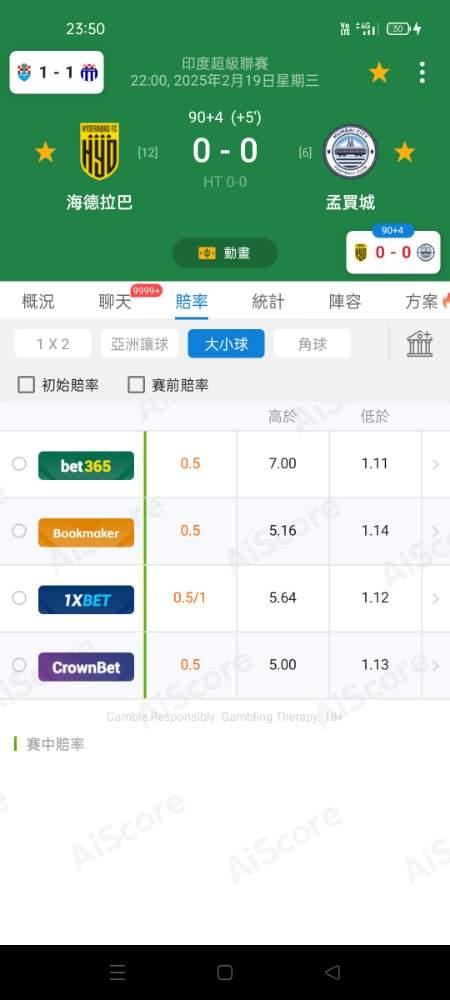
Task: Switch to 統計 statistics tab
Action: [268, 302]
